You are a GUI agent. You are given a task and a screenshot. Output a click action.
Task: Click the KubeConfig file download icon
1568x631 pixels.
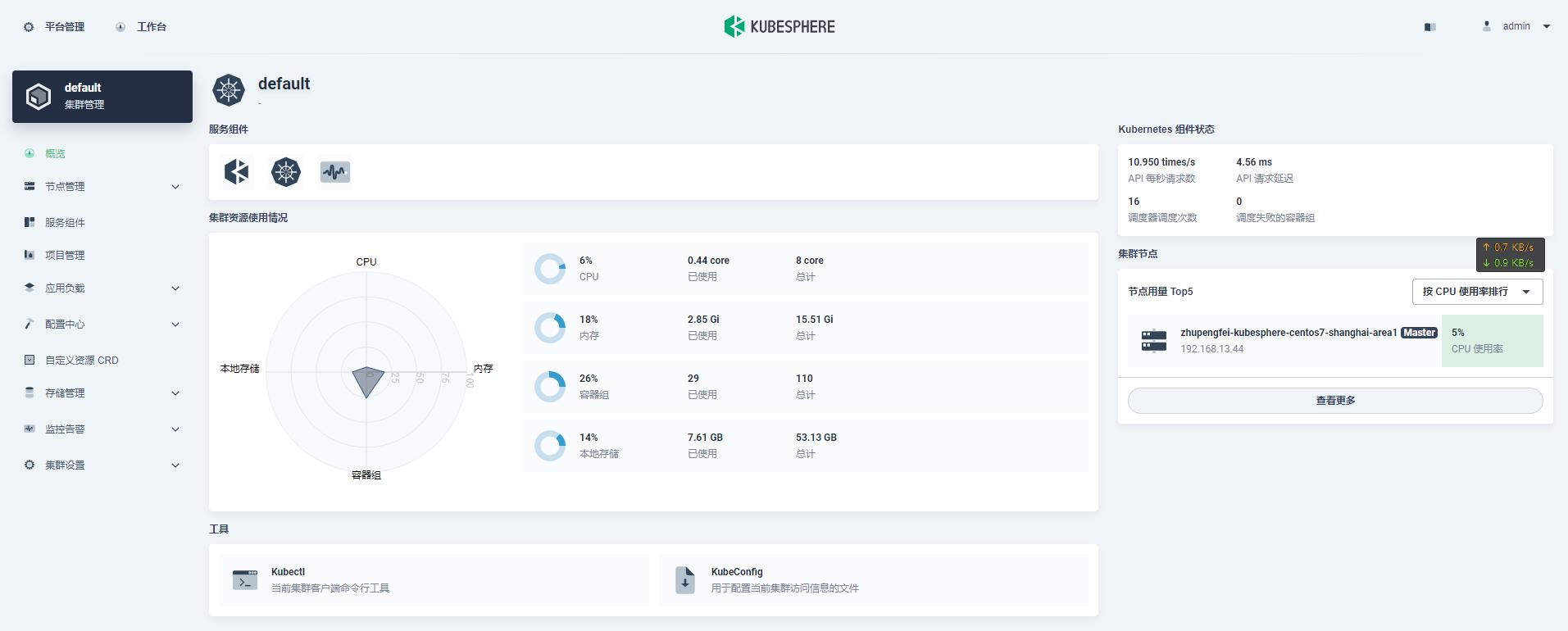685,580
